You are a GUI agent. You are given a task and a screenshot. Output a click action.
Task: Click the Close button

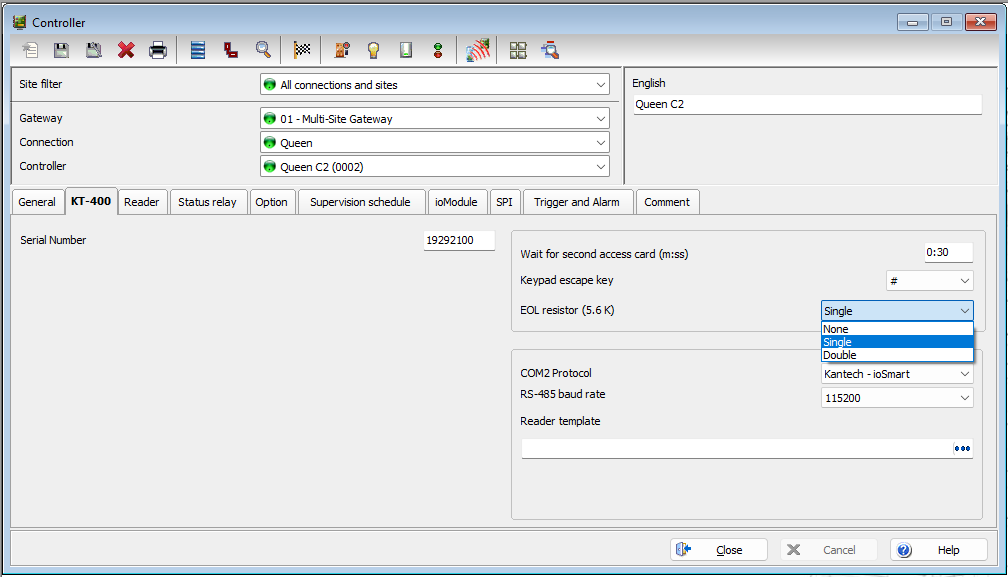pyautogui.click(x=719, y=550)
